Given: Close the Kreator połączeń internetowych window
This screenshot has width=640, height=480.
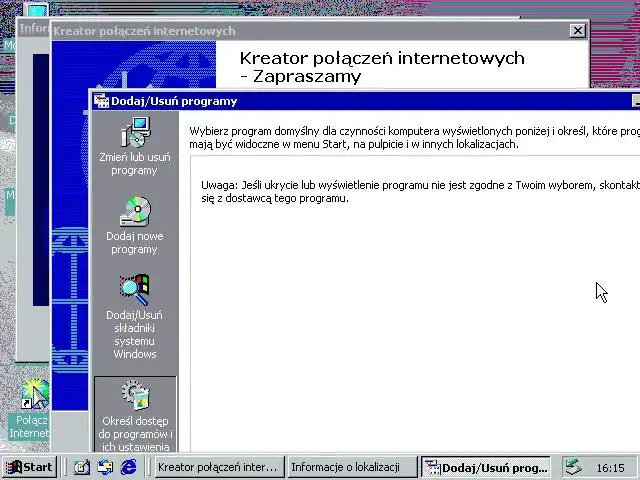Looking at the screenshot, I should coord(578,31).
